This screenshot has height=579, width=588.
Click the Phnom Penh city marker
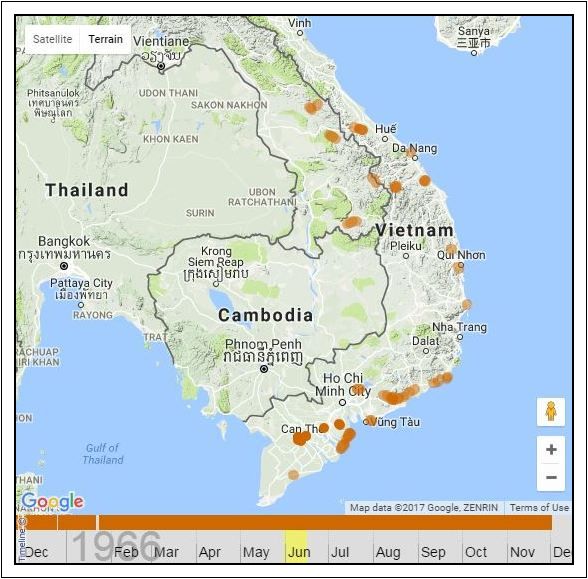(x=264, y=369)
